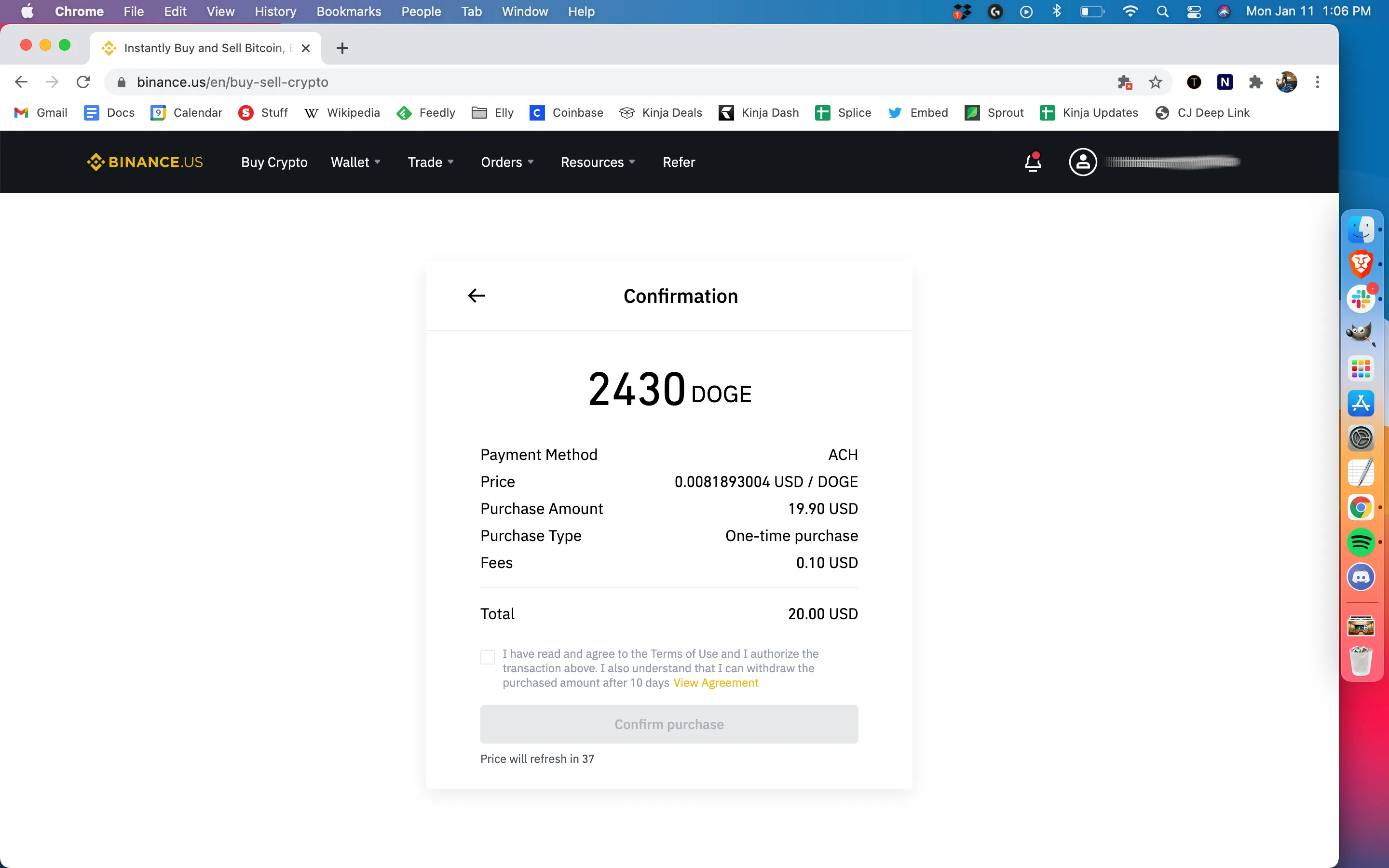
Task: Click the notifications bell icon
Action: tap(1032, 162)
